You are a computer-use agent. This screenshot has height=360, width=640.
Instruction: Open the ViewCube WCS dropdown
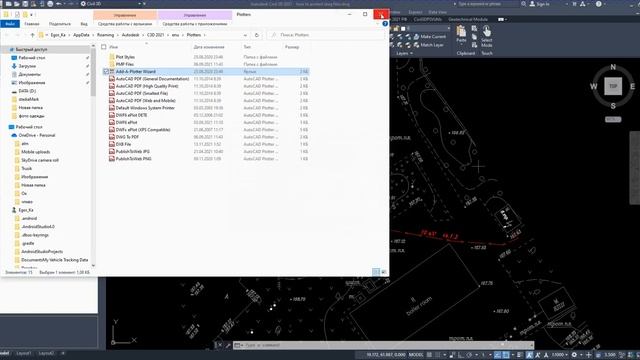[x=613, y=120]
